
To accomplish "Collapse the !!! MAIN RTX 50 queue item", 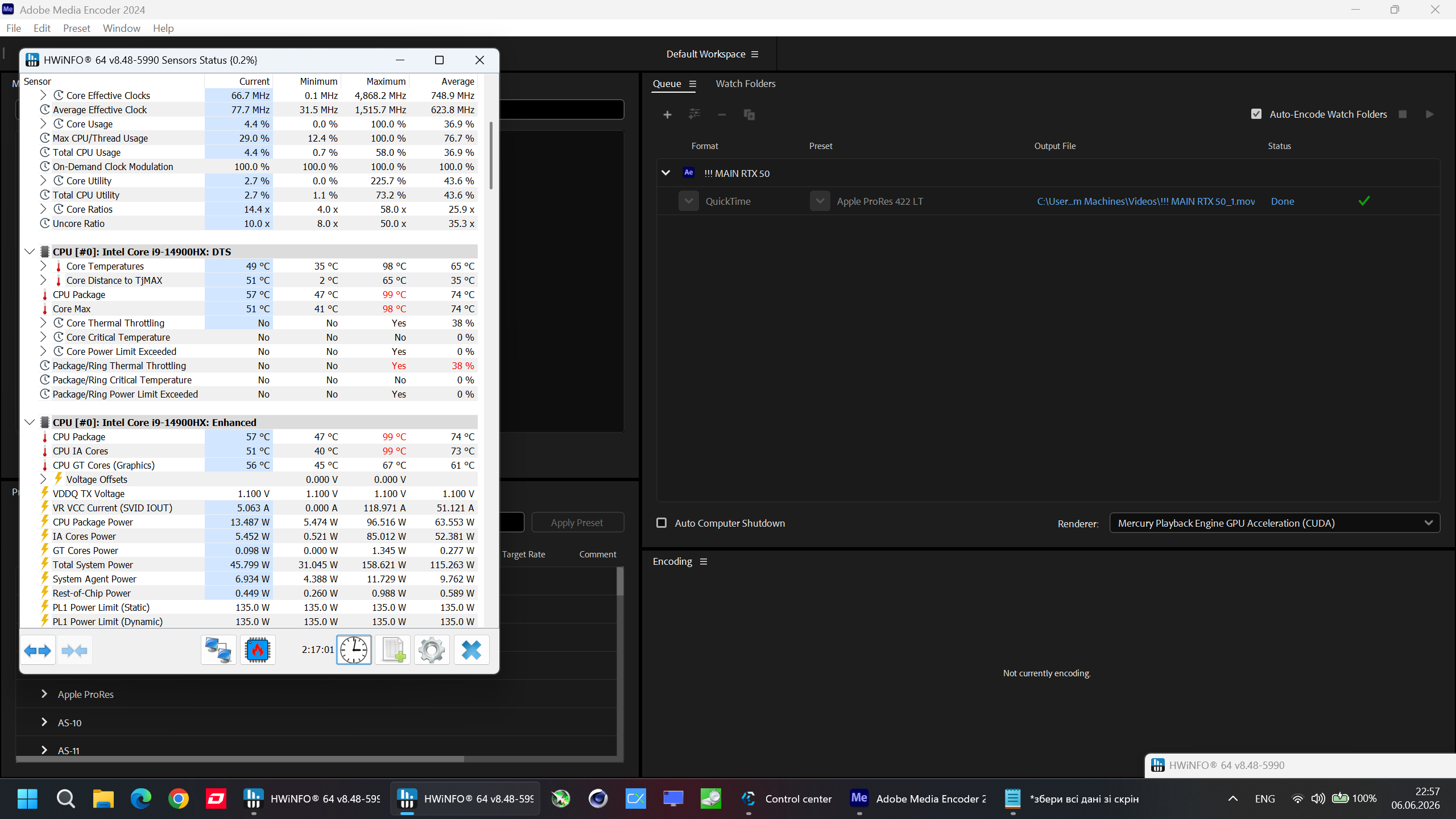I will point(665,173).
